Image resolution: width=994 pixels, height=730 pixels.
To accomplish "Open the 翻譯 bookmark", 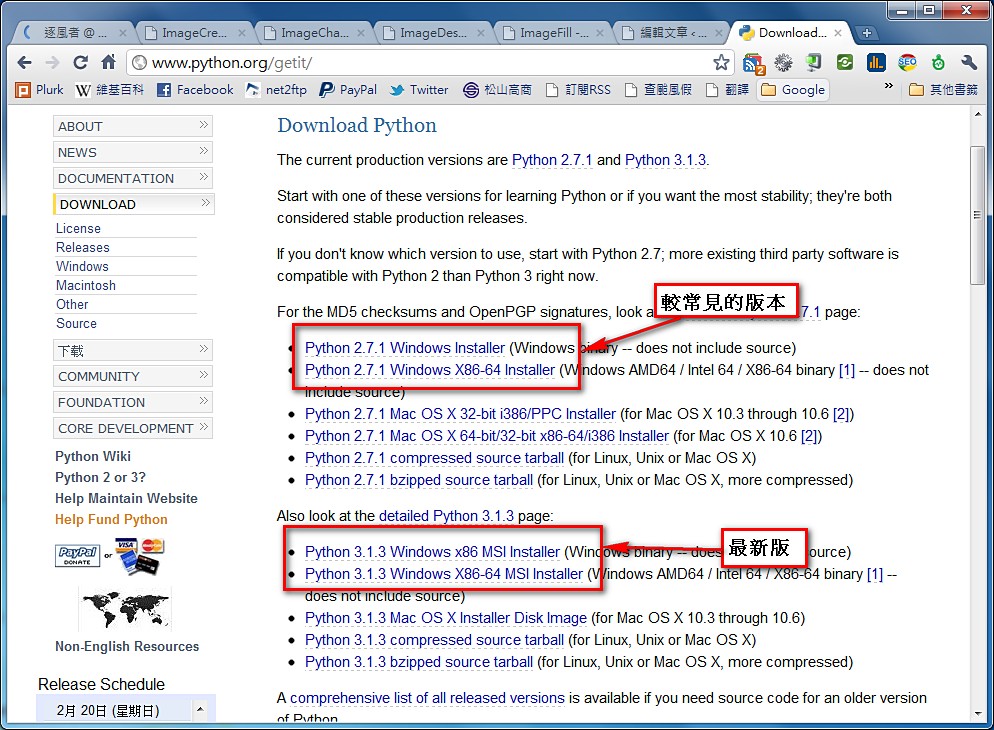I will [x=727, y=90].
